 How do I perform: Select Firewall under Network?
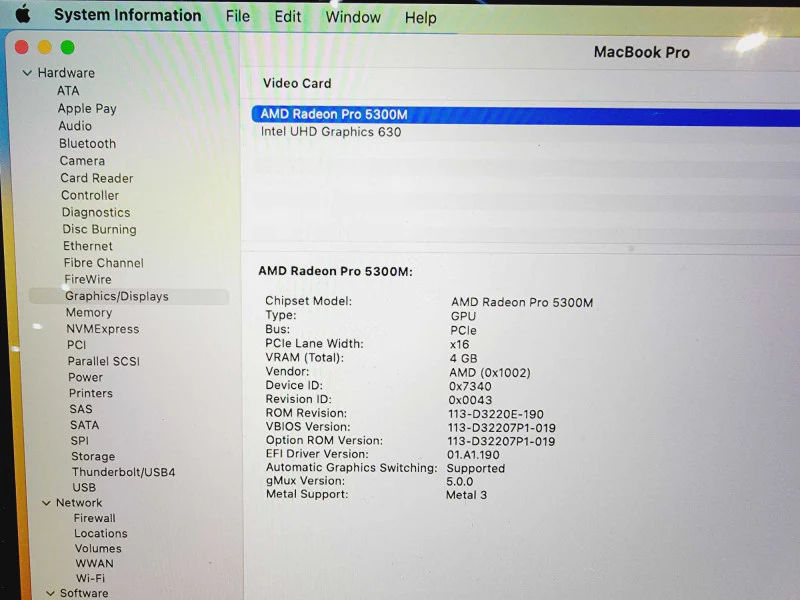click(x=94, y=518)
